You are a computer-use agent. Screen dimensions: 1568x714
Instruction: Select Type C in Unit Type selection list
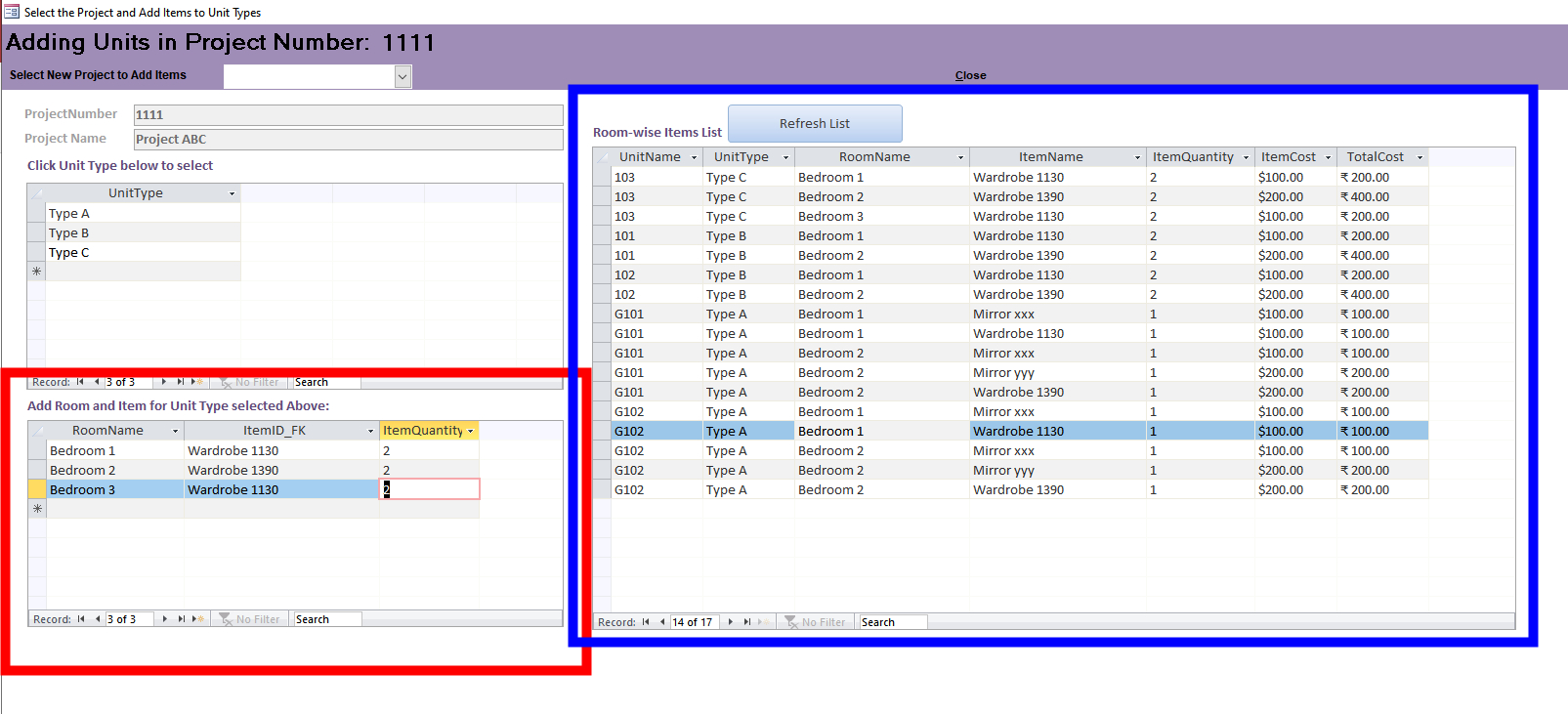pos(143,252)
